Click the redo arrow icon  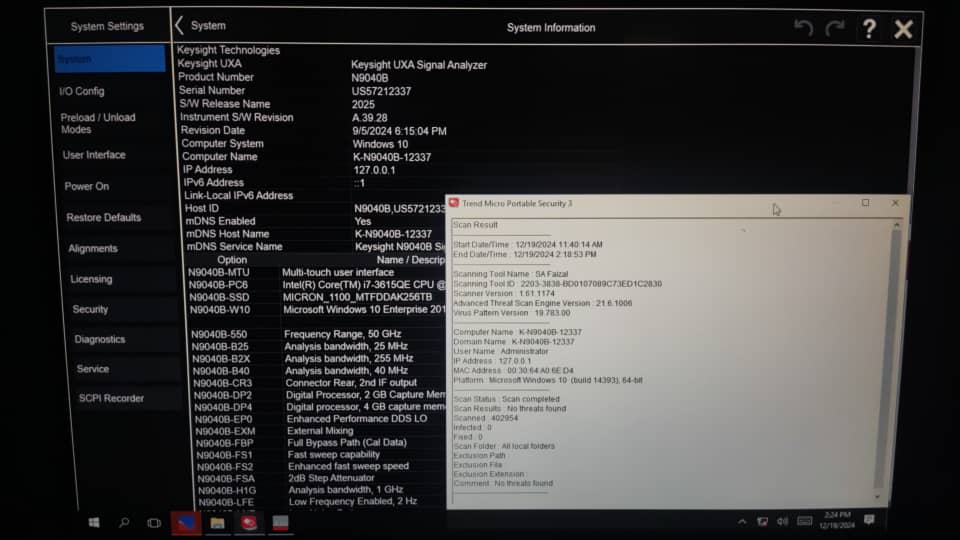(835, 28)
